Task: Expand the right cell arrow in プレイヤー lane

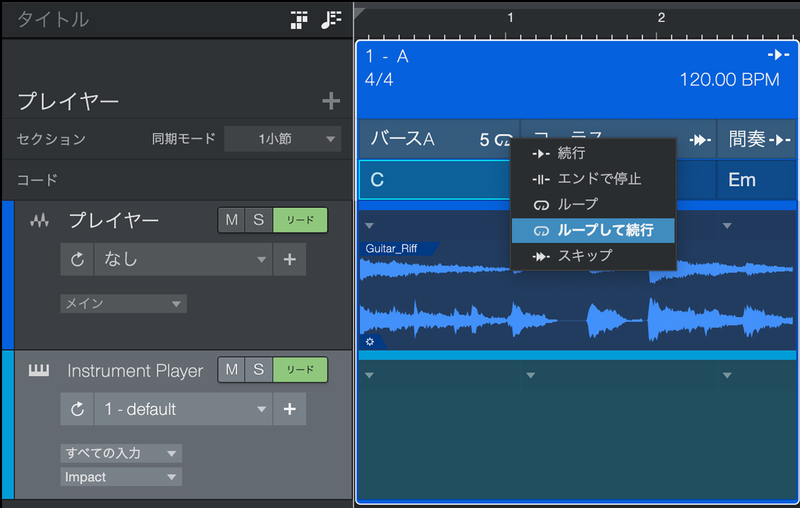Action: click(727, 225)
